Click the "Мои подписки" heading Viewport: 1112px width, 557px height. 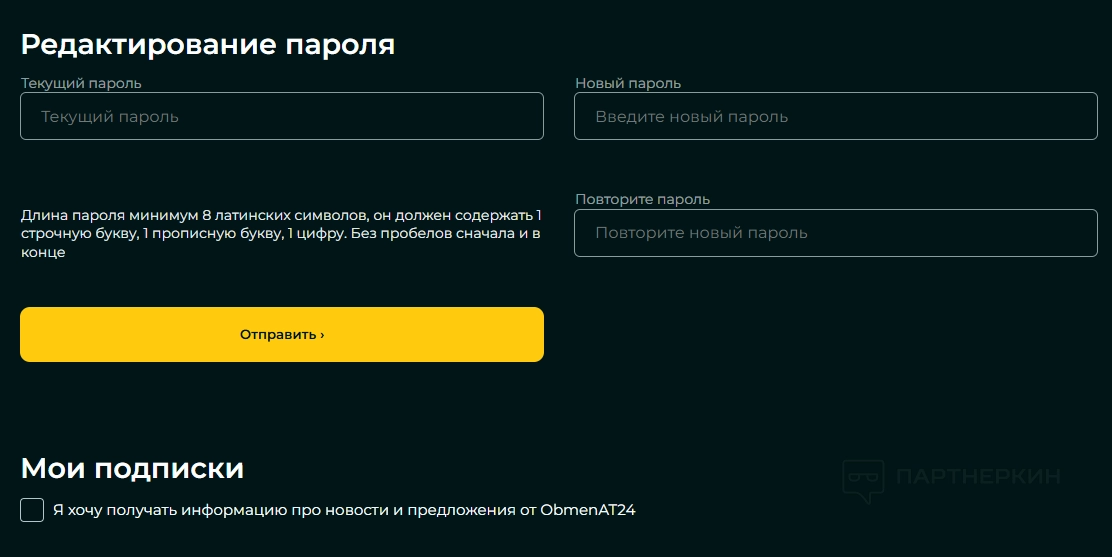point(132,468)
